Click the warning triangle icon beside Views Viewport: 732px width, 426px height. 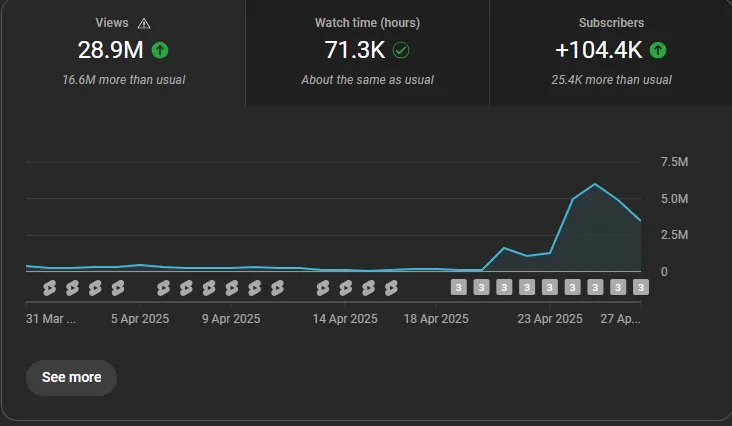coord(144,23)
